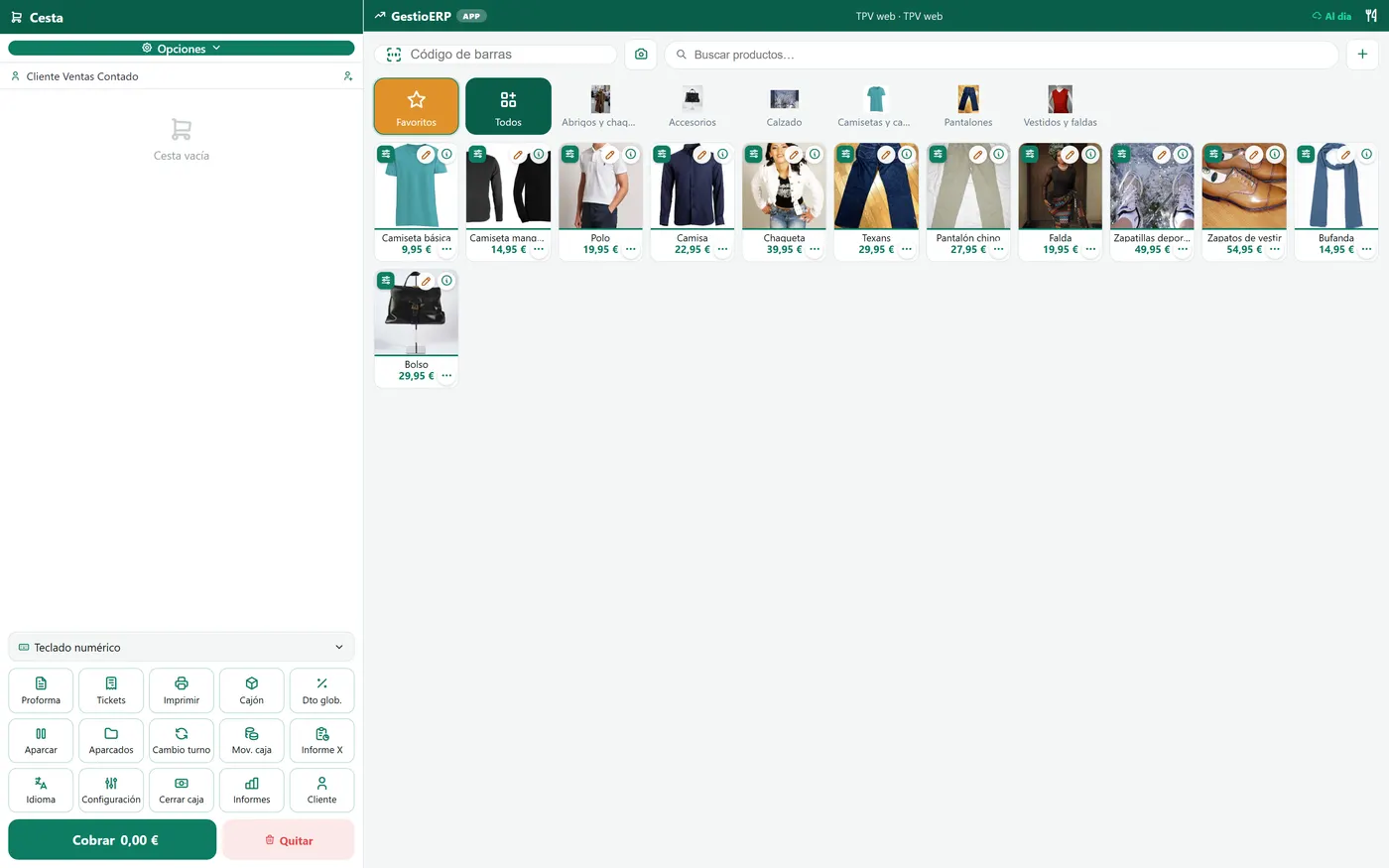This screenshot has height=868, width=1389.
Task: Click the plus add product icon
Action: tap(1362, 55)
